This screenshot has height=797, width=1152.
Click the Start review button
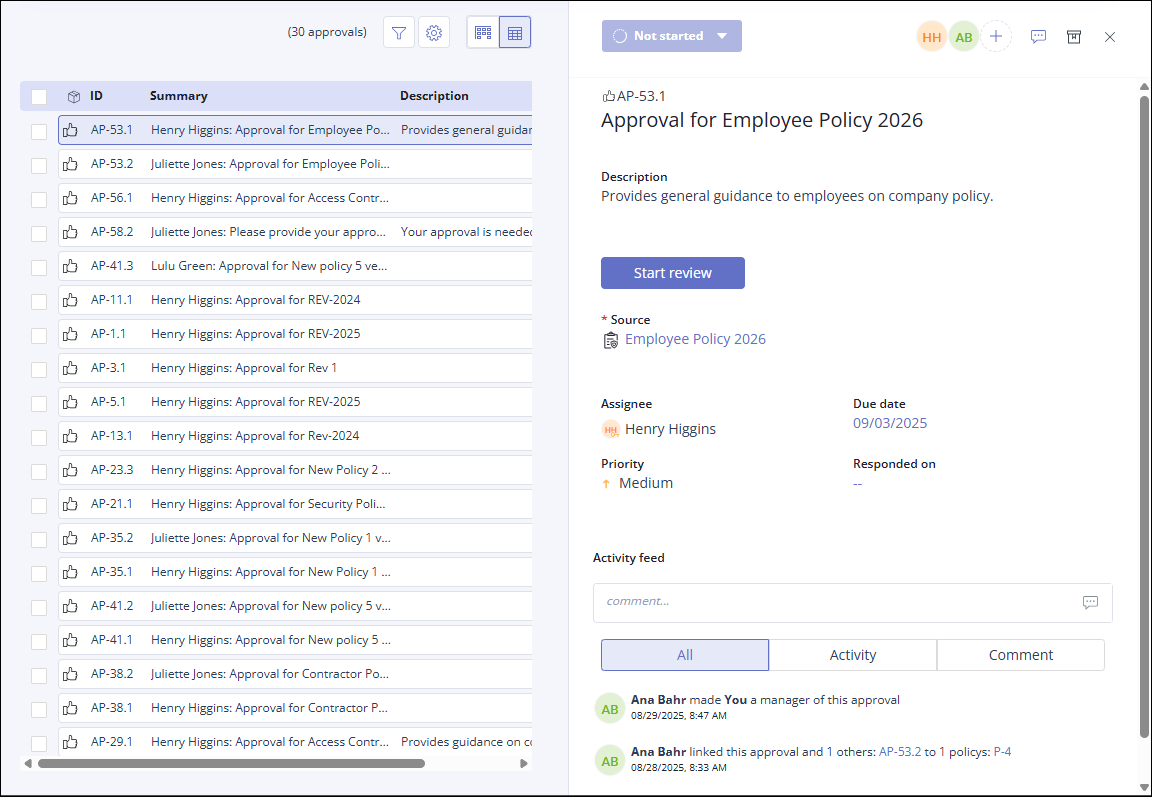(x=672, y=273)
